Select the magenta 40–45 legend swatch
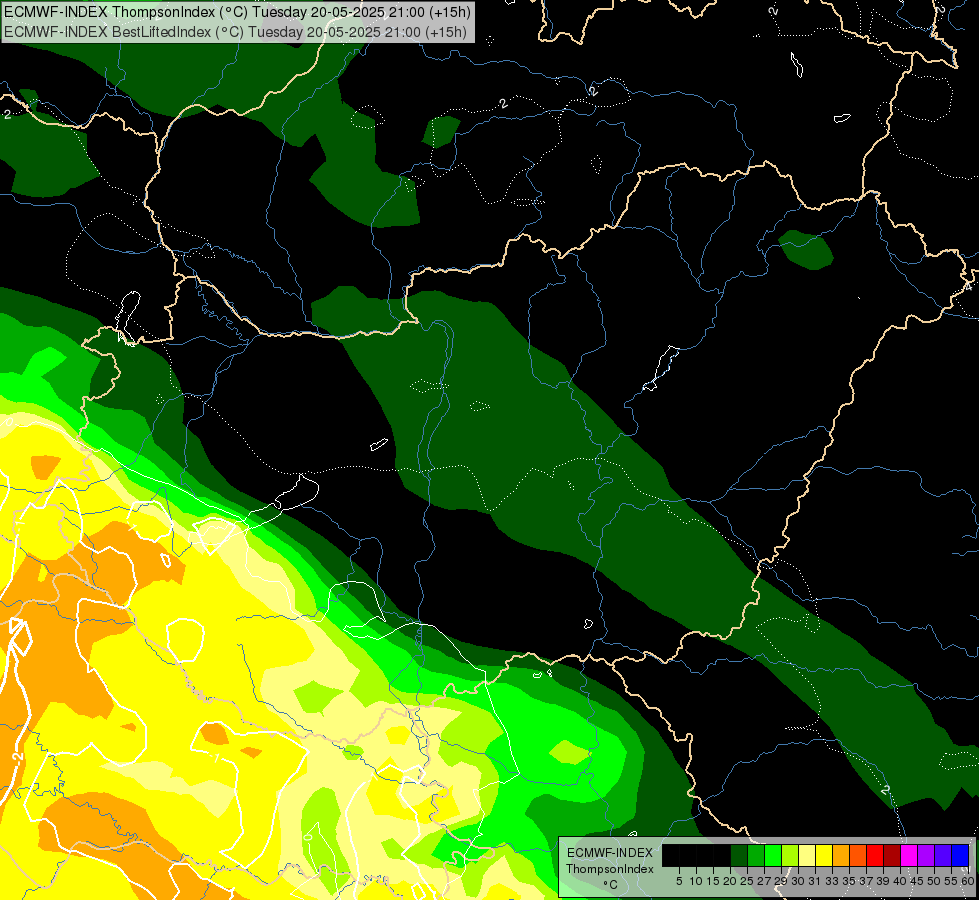This screenshot has height=900, width=979. point(908,855)
